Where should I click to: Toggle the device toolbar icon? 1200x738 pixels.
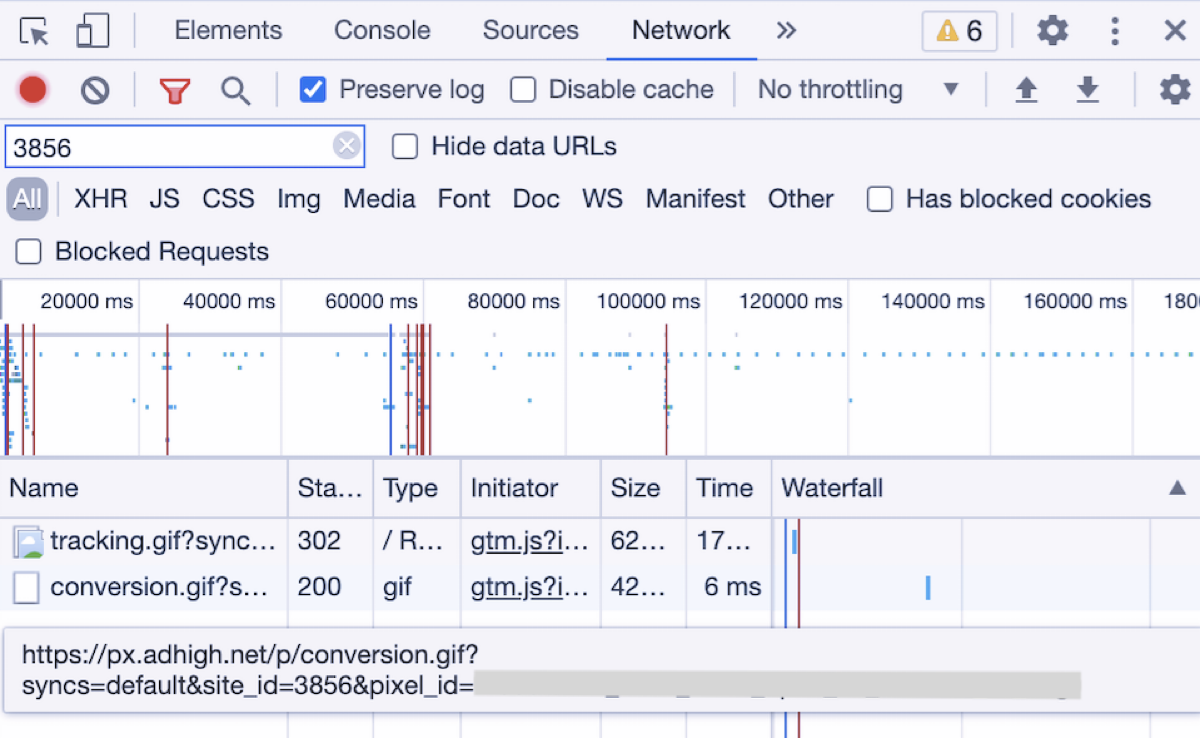tap(92, 31)
